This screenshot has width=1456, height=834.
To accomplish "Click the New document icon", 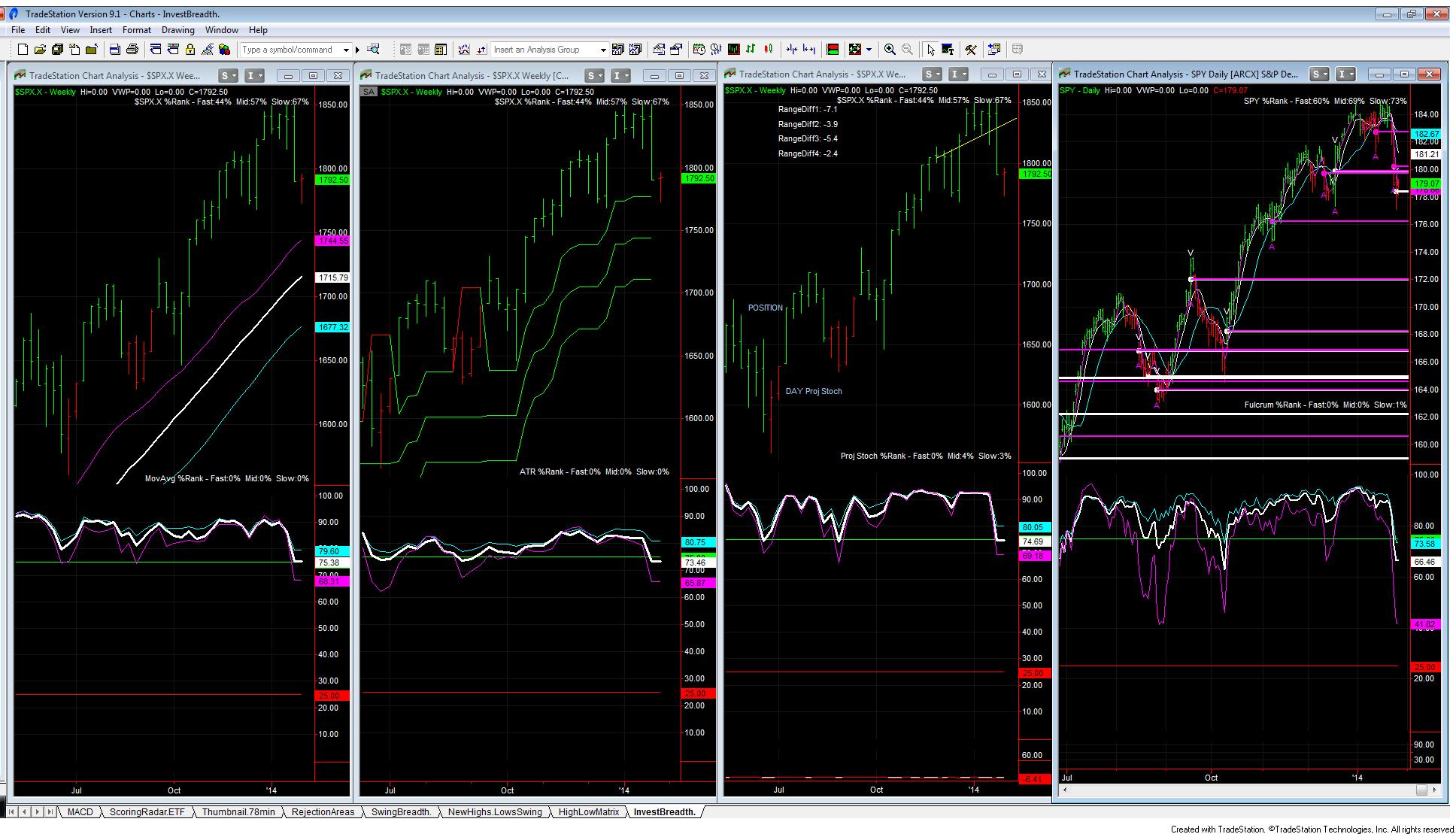I will pyautogui.click(x=23, y=50).
